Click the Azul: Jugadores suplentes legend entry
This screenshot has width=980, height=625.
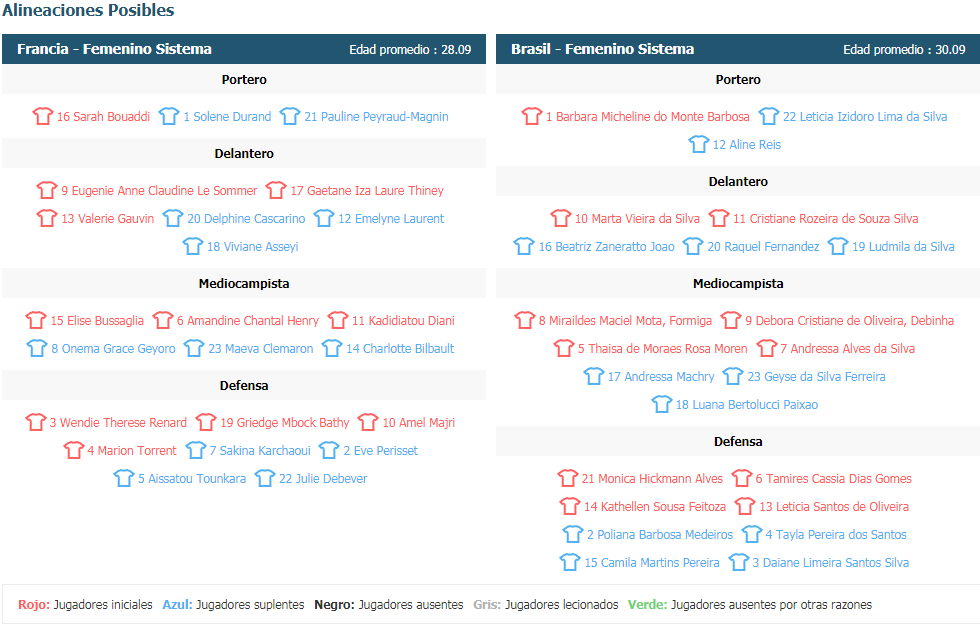[x=233, y=604]
